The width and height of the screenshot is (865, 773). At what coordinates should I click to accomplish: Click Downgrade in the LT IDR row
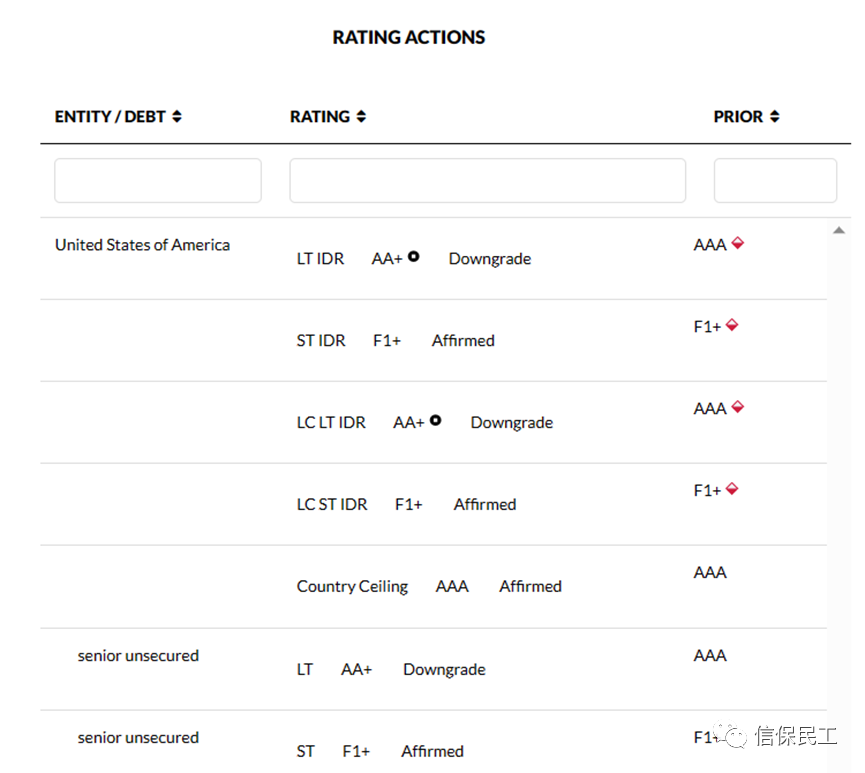click(490, 259)
